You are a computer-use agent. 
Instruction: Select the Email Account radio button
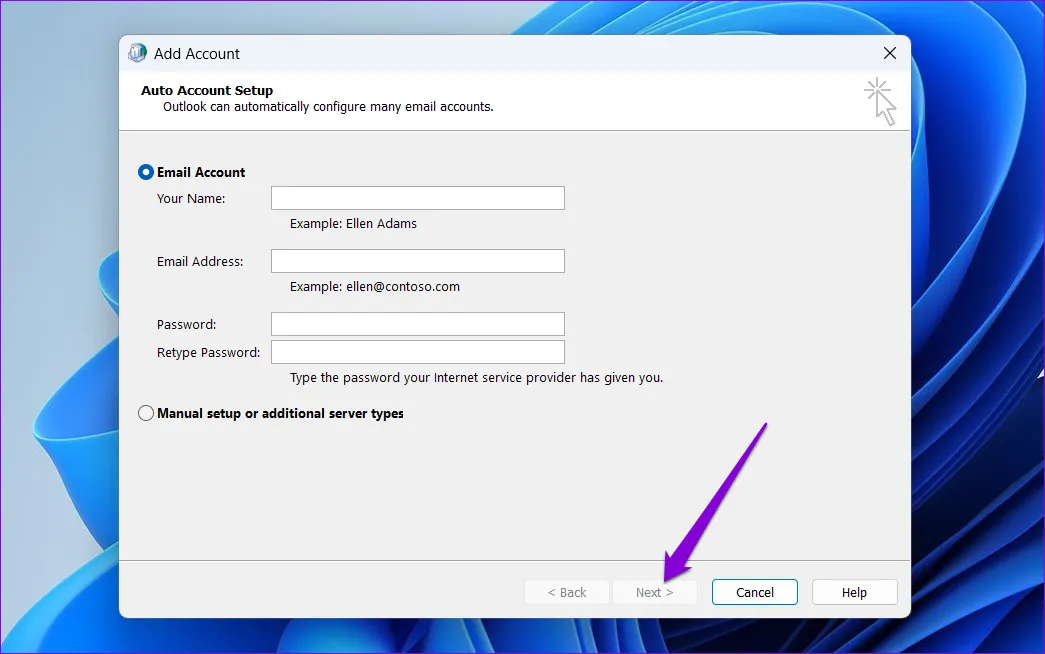146,172
